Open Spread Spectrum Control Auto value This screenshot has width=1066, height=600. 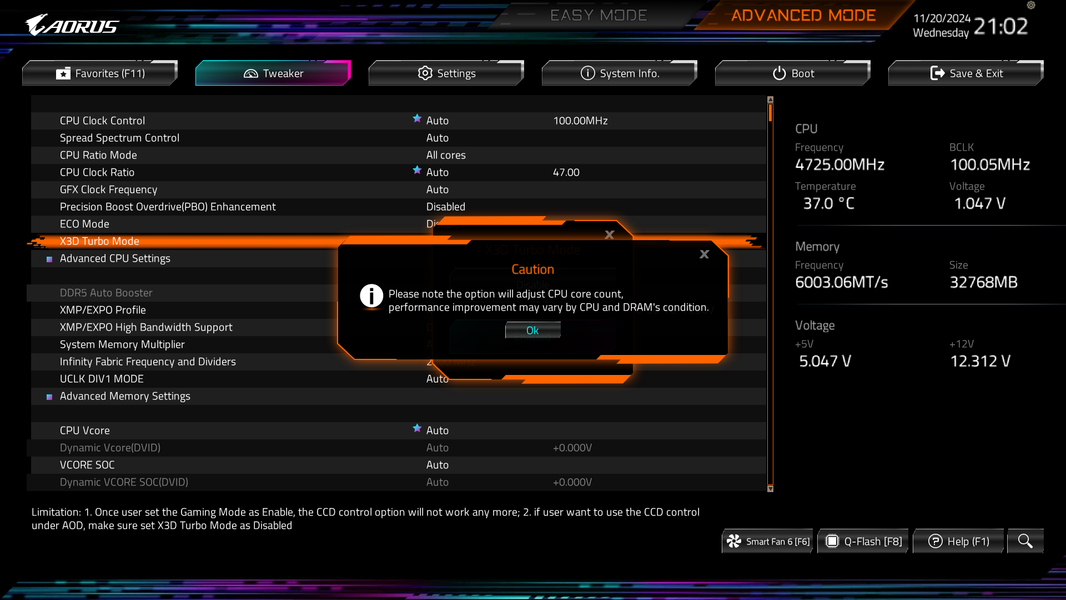(437, 138)
